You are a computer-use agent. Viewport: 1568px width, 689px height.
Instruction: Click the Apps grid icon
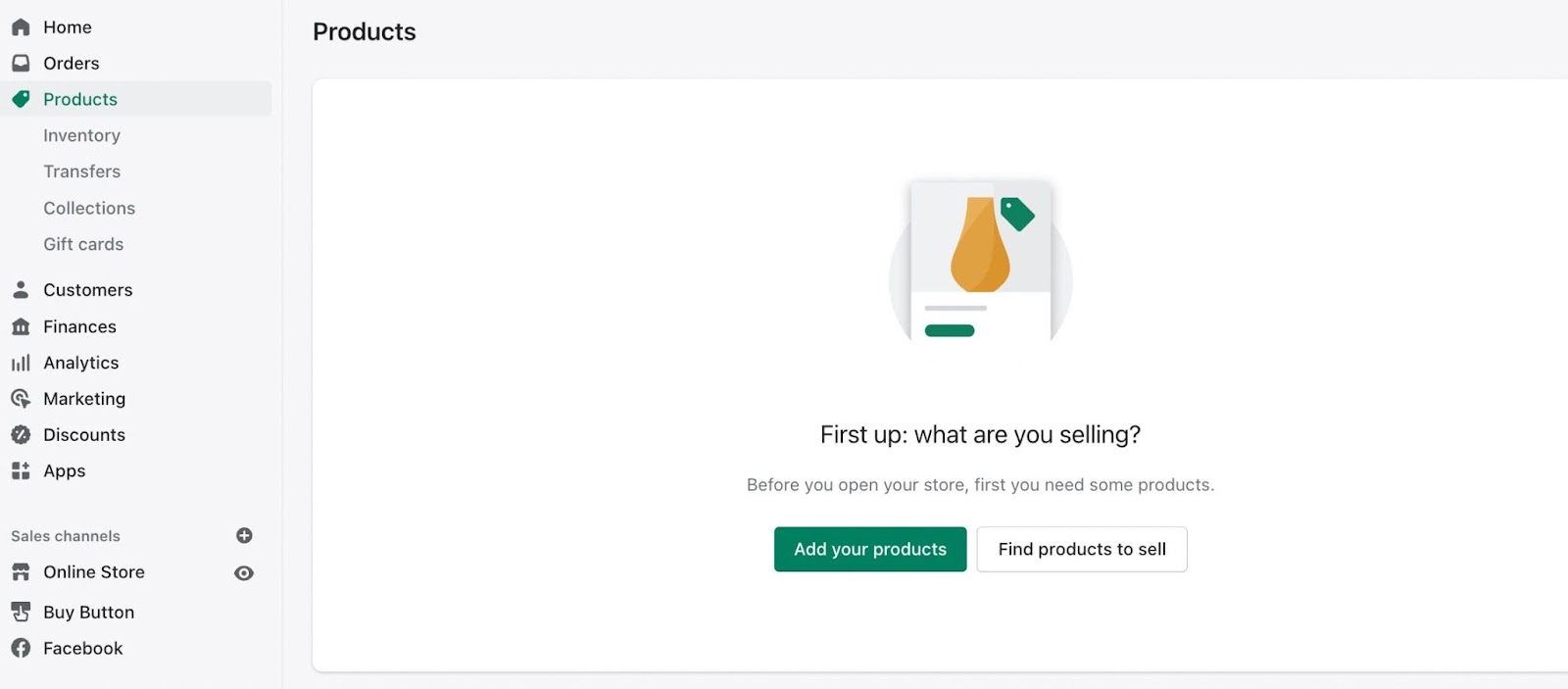[21, 471]
